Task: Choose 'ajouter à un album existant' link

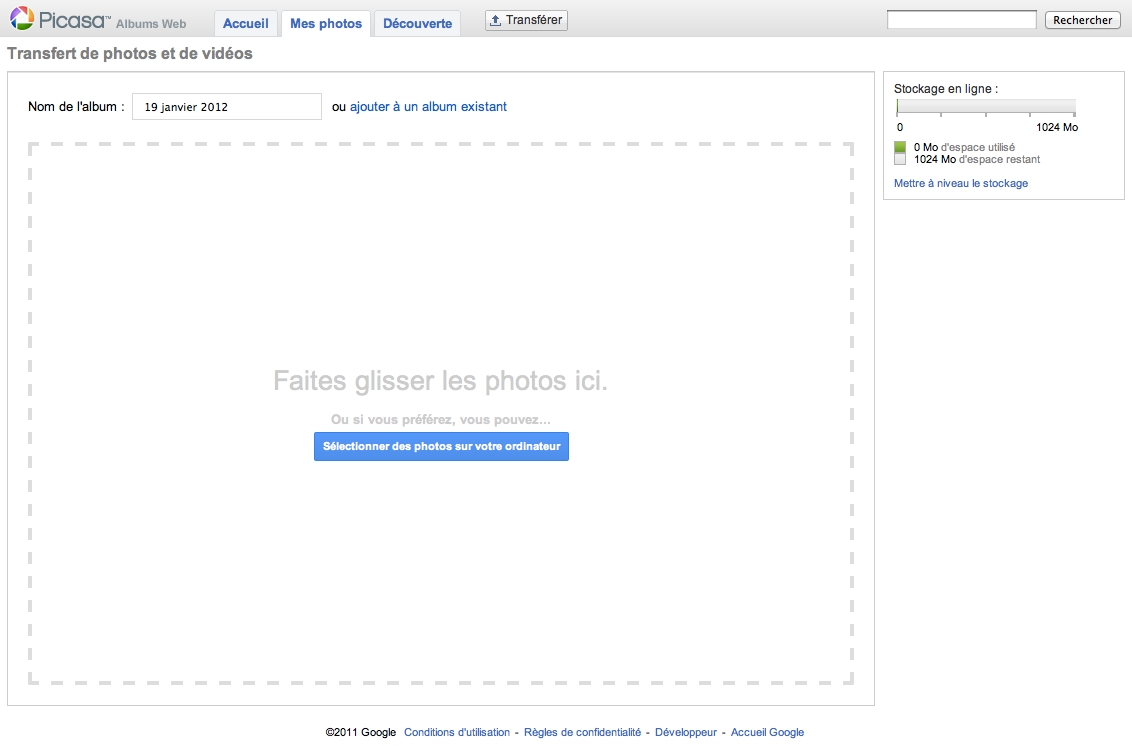Action: tap(428, 107)
